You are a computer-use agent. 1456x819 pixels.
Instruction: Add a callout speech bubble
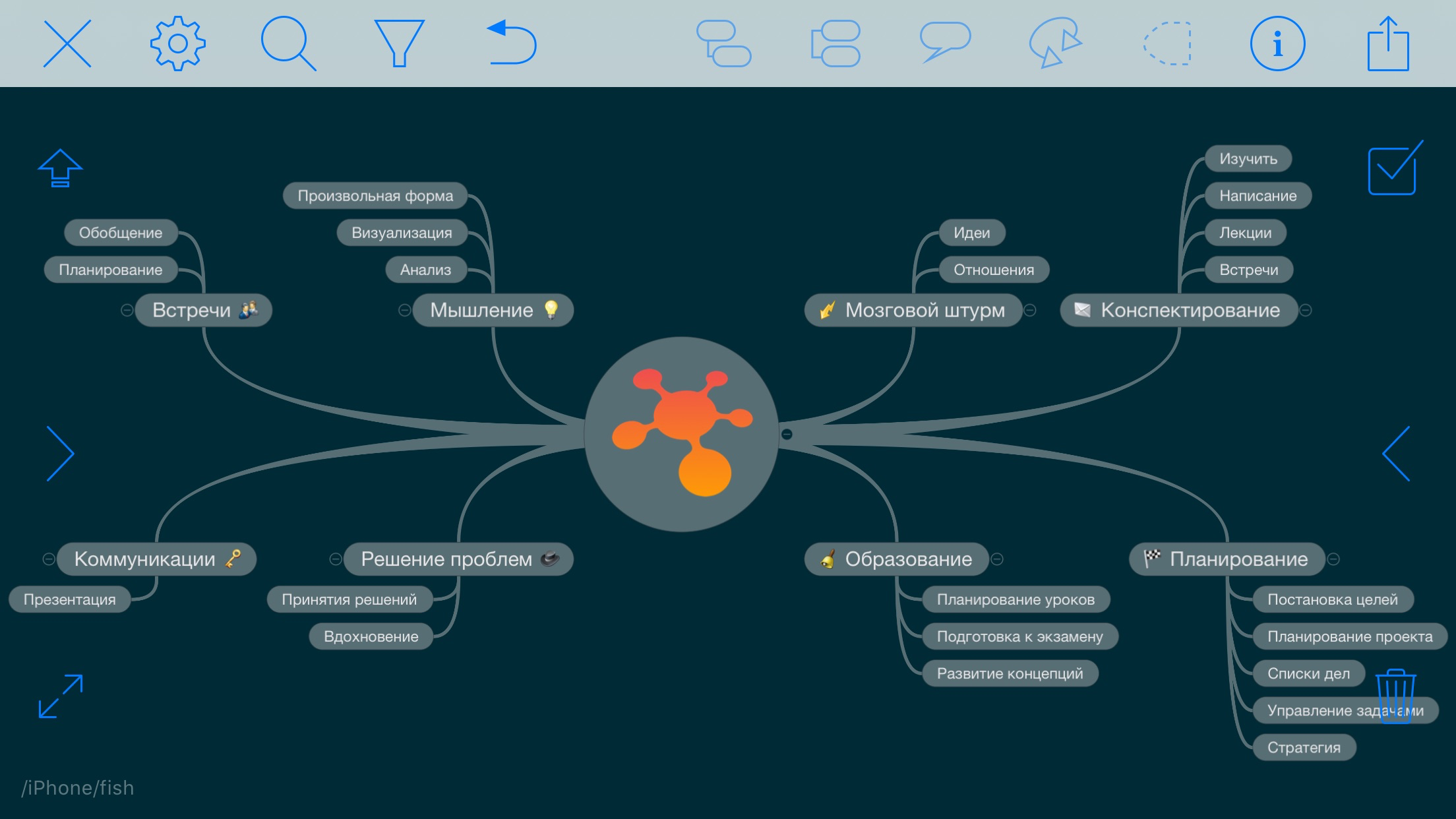[x=945, y=42]
